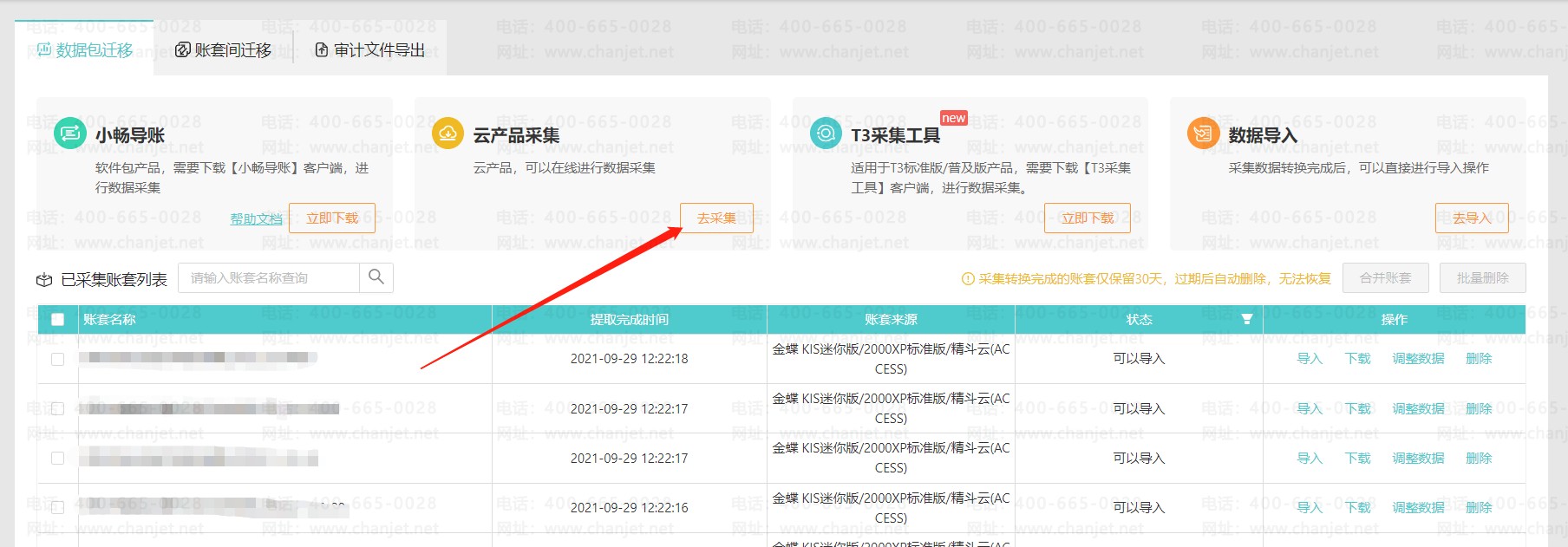This screenshot has height=547, width=1568.
Task: Click the 数据导入 card title
Action: coord(1263,135)
